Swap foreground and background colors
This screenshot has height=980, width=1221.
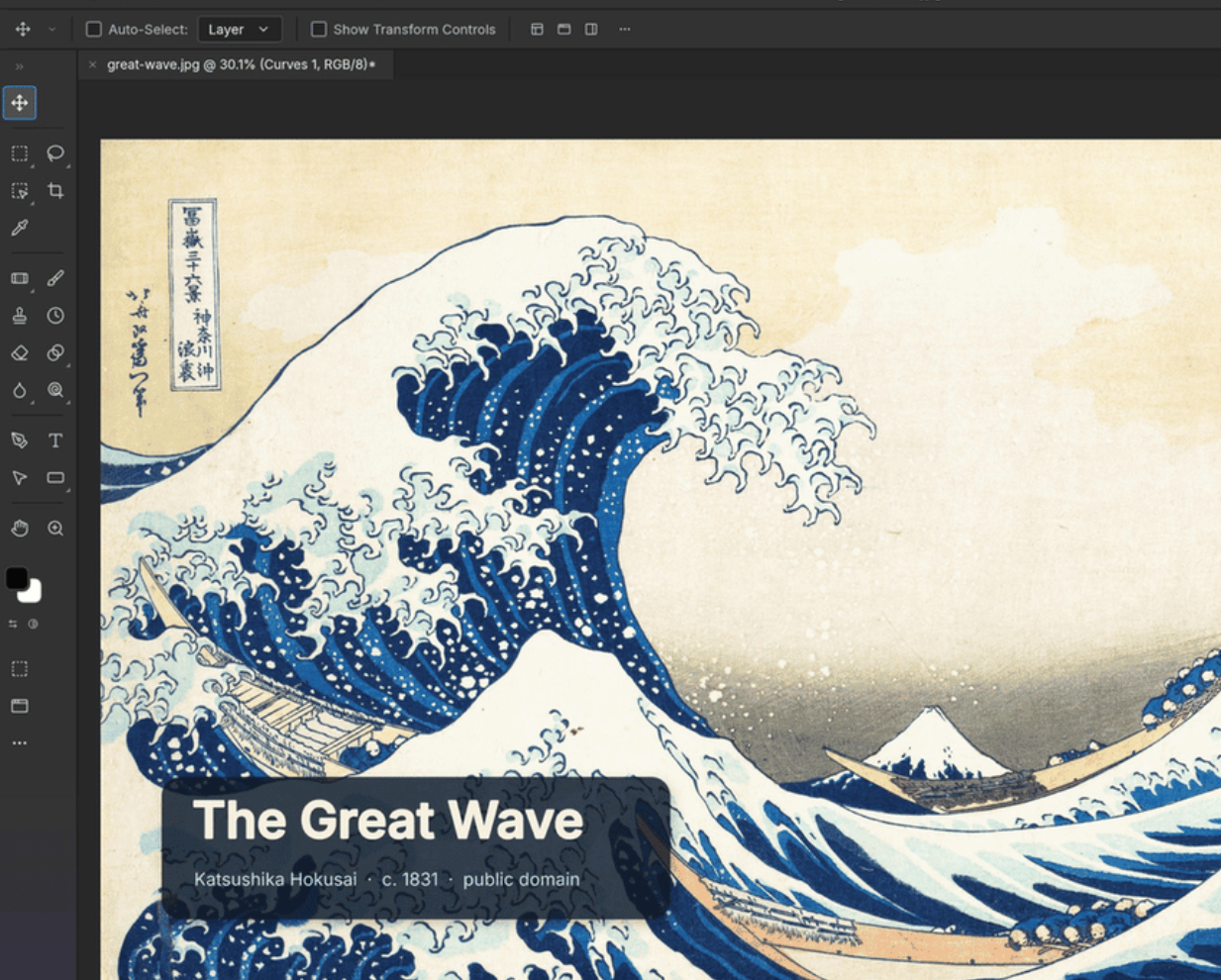point(13,624)
